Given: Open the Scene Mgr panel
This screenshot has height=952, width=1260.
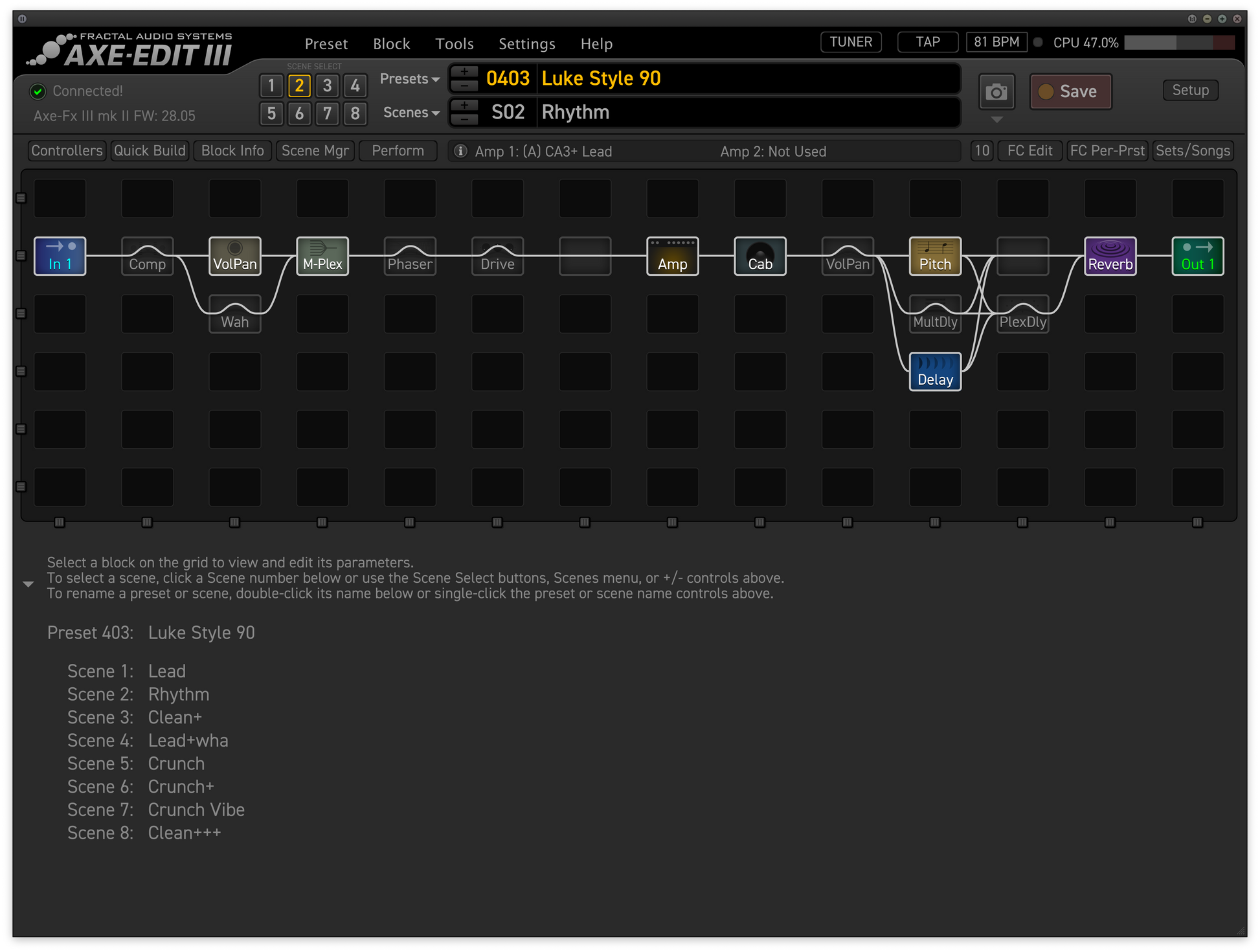Looking at the screenshot, I should coord(315,151).
